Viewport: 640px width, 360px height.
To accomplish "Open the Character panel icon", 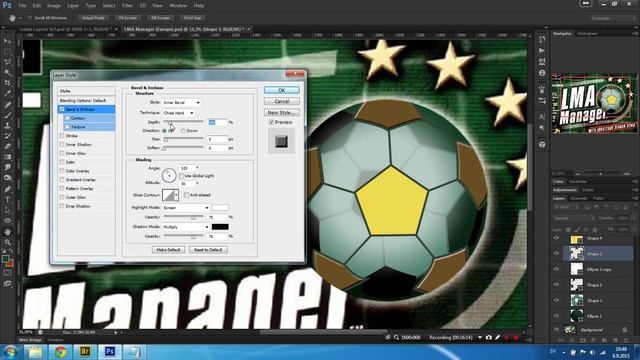I will (x=542, y=117).
